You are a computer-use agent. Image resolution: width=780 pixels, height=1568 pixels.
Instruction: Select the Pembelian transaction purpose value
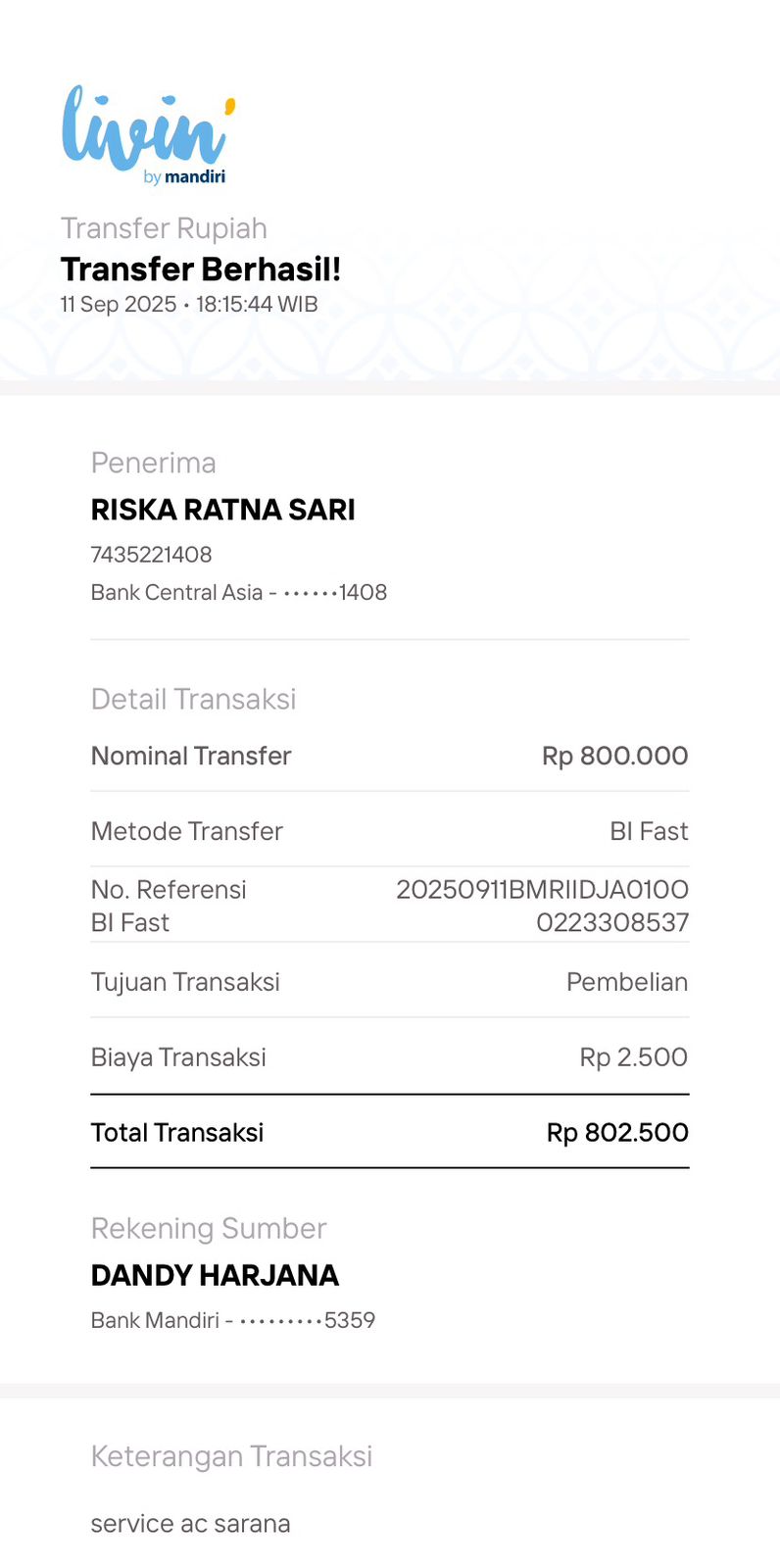point(627,982)
